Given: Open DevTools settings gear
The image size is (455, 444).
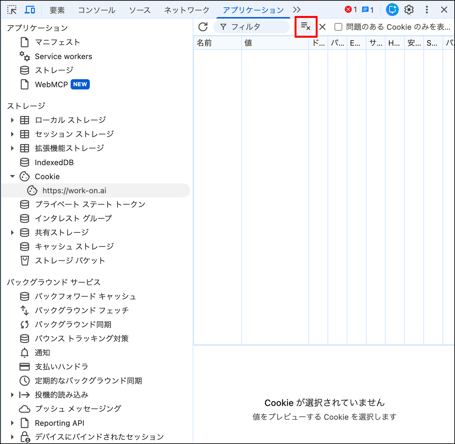Looking at the screenshot, I should click(409, 10).
